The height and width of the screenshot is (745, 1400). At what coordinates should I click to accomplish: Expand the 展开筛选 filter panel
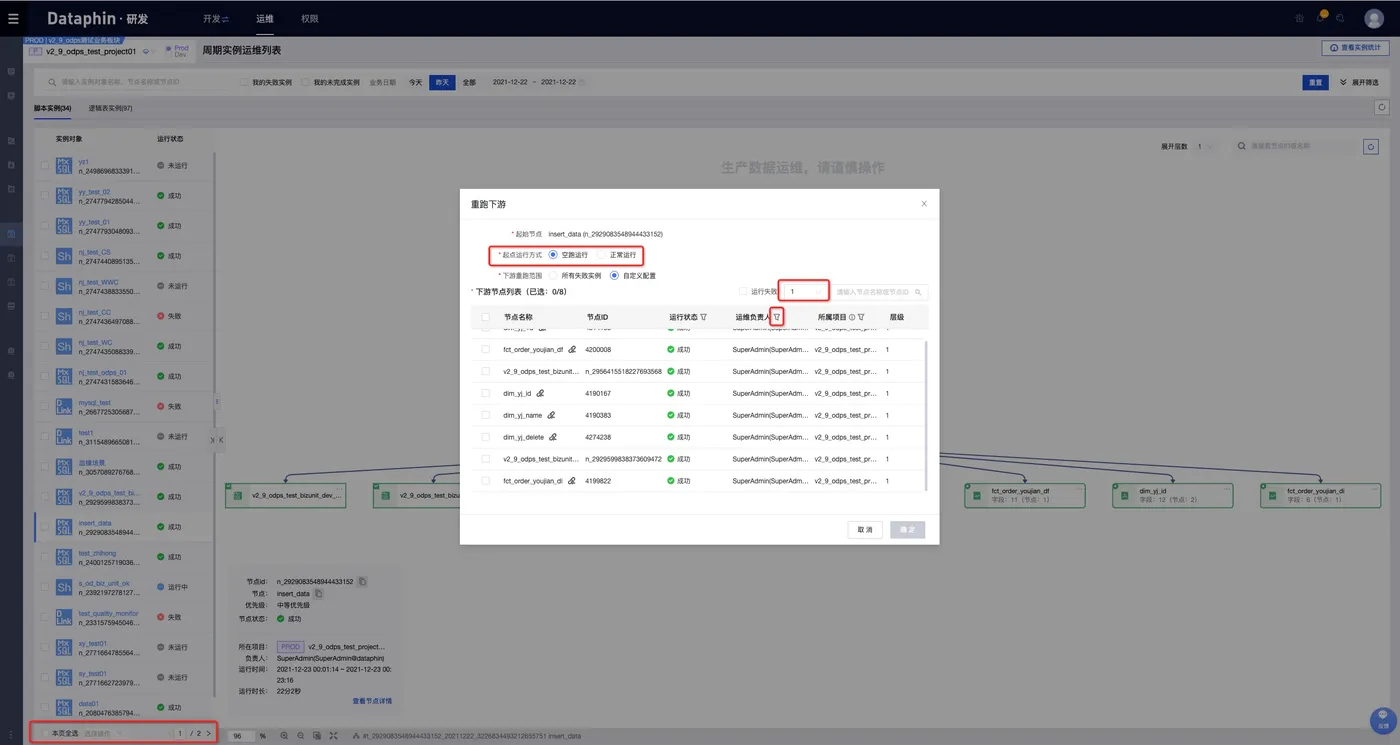[x=1359, y=82]
